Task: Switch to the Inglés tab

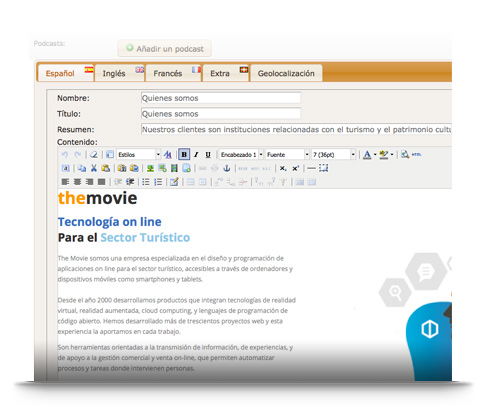Action: click(120, 73)
